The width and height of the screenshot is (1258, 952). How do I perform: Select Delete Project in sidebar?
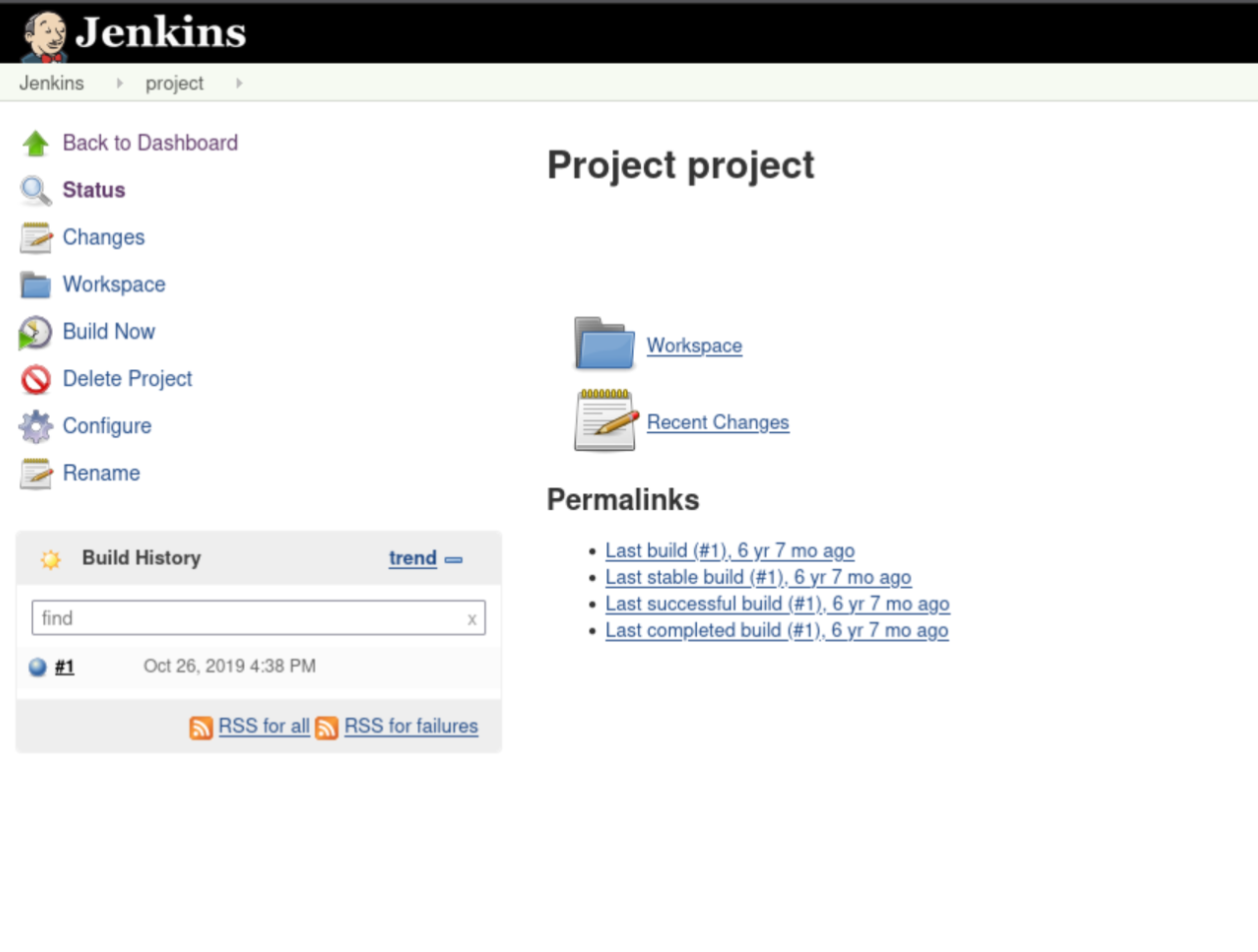[x=128, y=378]
